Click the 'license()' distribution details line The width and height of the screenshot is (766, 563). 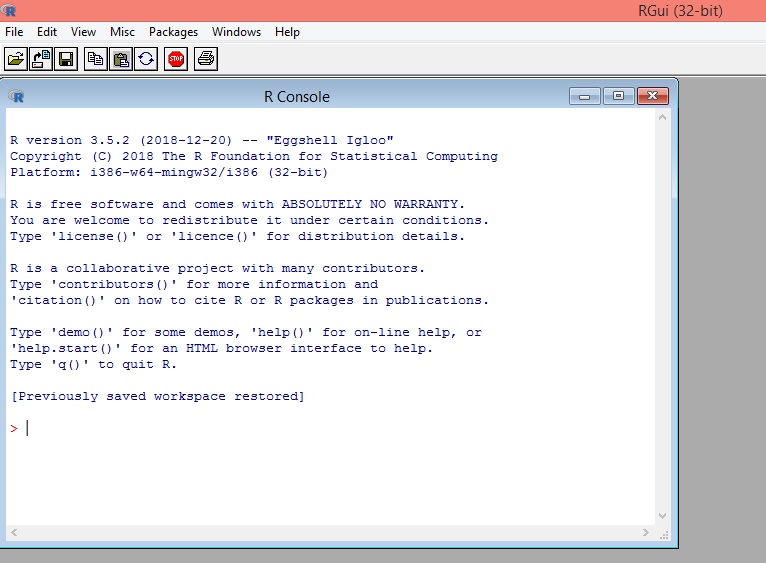click(237, 237)
